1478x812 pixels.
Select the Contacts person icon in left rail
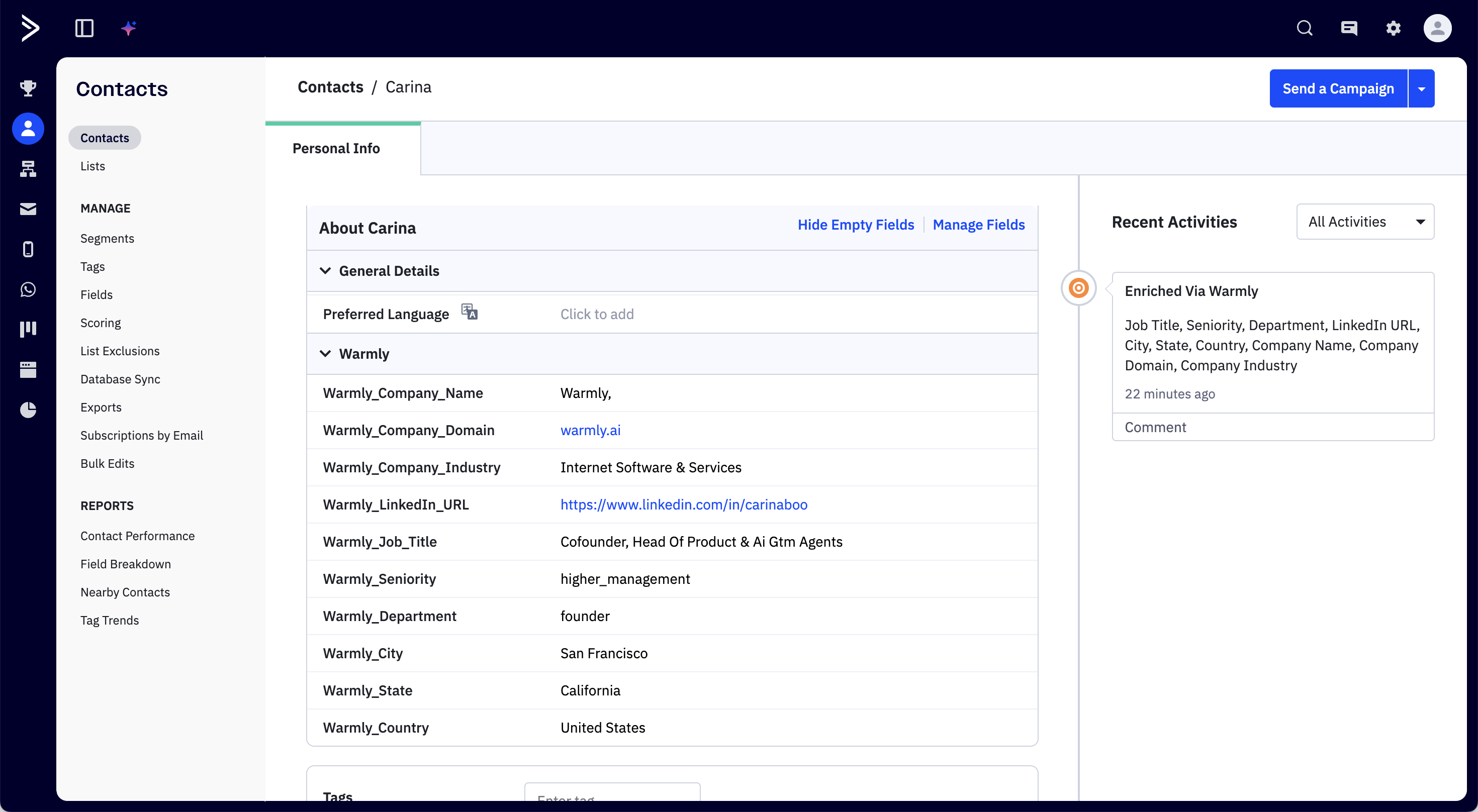[x=28, y=129]
